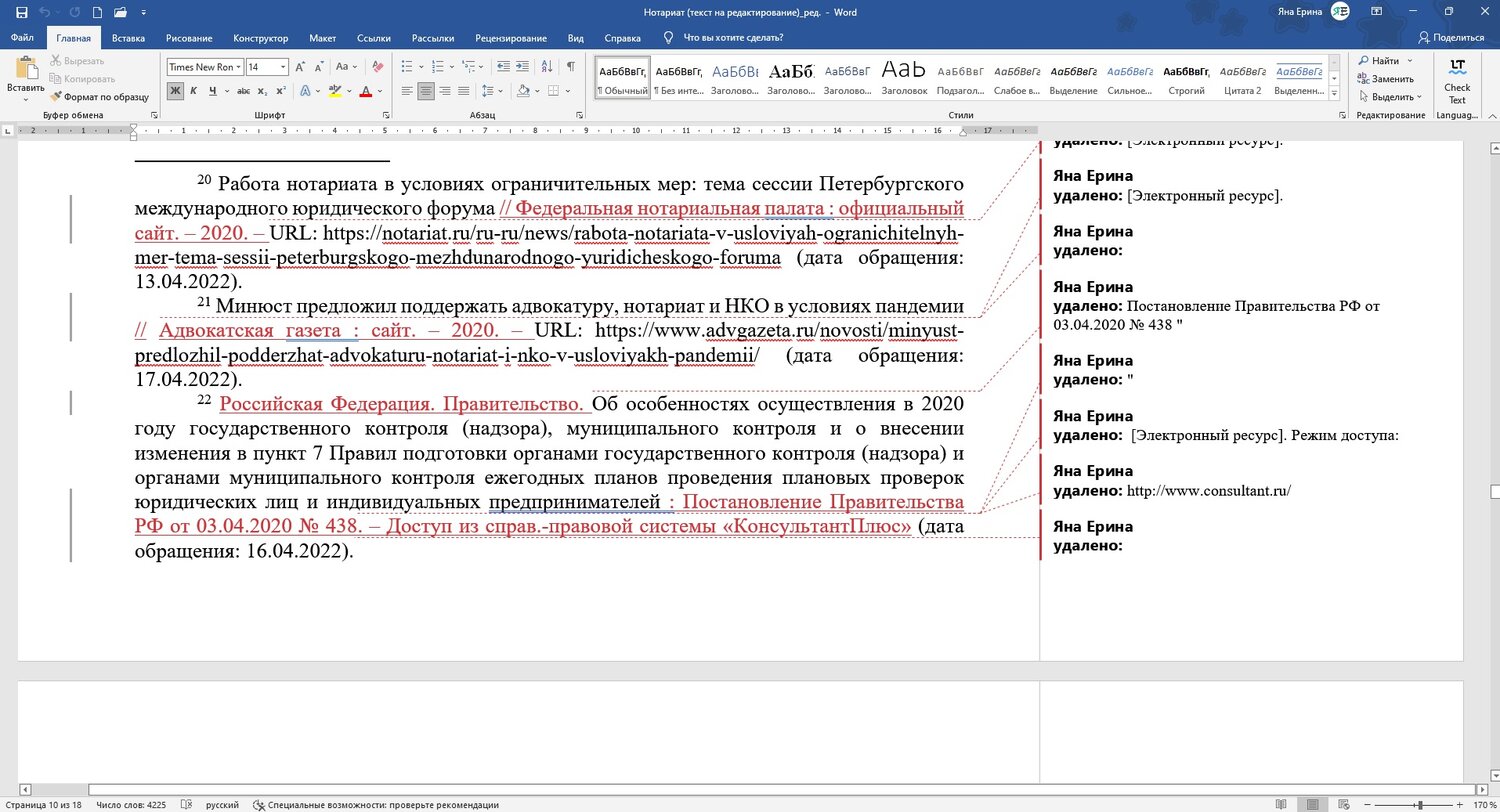Toggle Bold (Ж) formatting
The image size is (1500, 812).
point(175,91)
